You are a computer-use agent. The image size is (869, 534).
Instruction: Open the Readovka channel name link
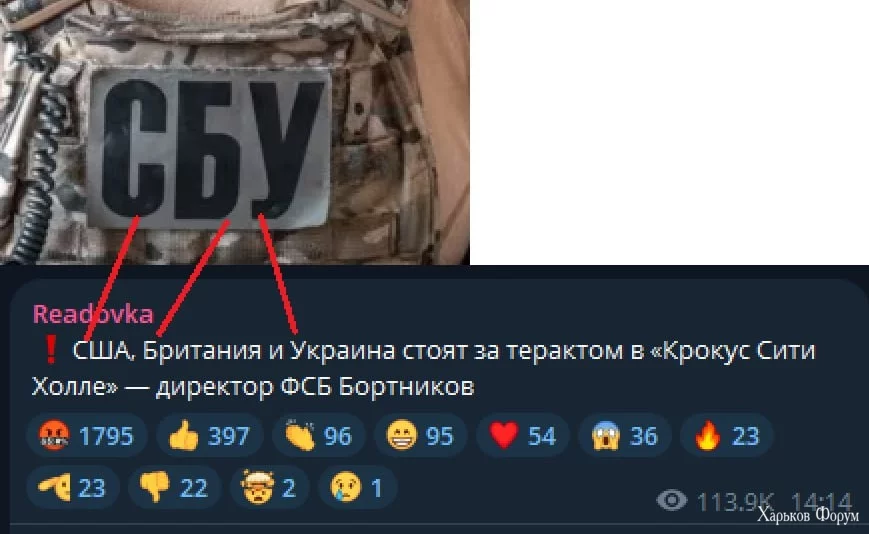point(93,314)
